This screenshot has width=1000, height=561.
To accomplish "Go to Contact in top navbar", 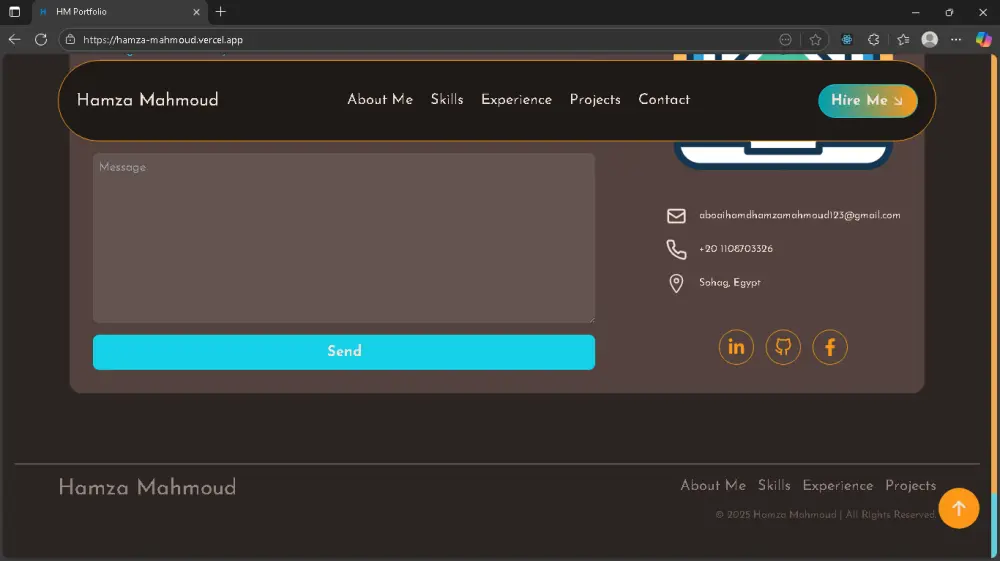I will coord(664,100).
